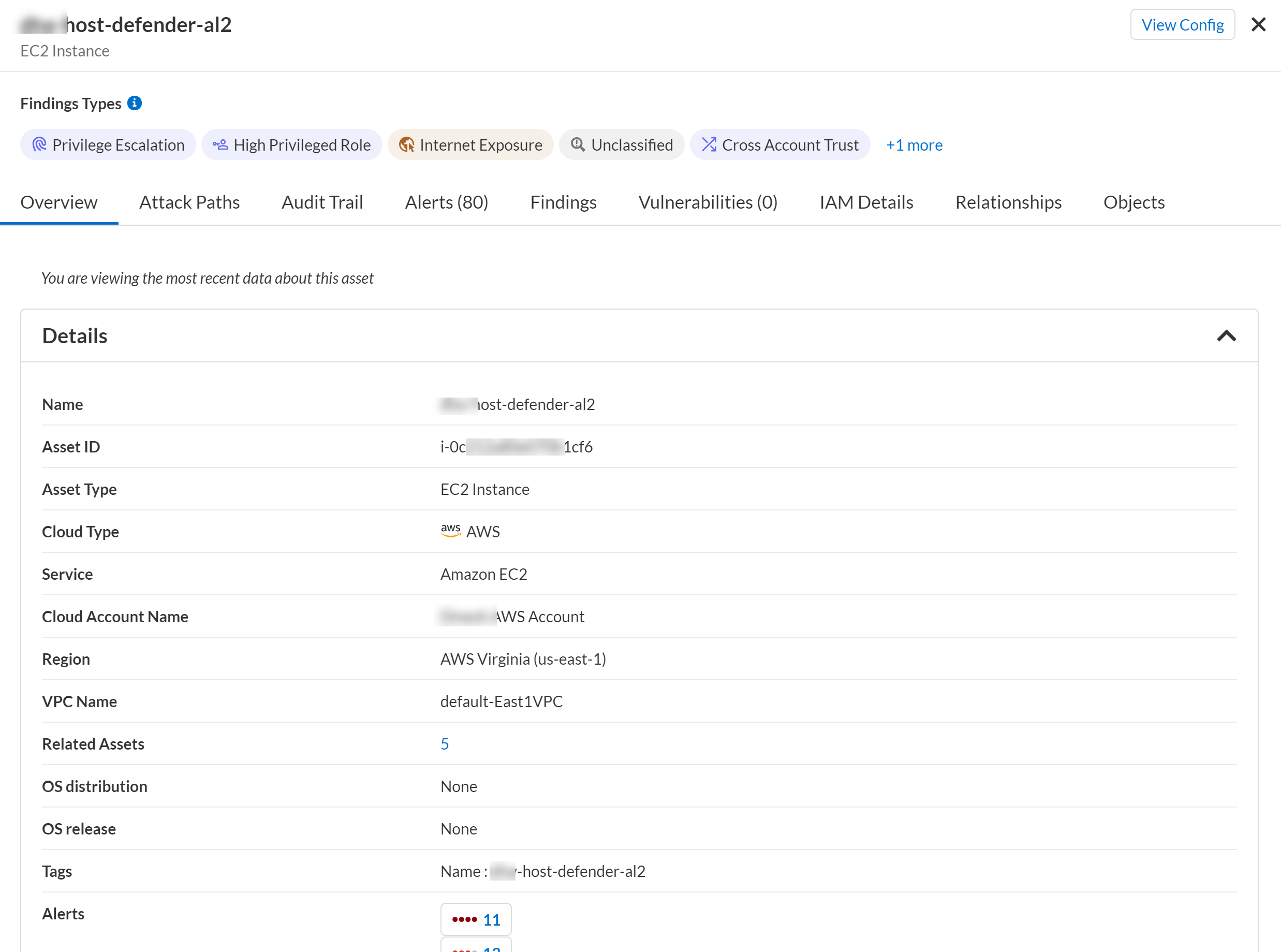Select the Vulnerabilities (0) tab
1281x952 pixels.
(708, 202)
